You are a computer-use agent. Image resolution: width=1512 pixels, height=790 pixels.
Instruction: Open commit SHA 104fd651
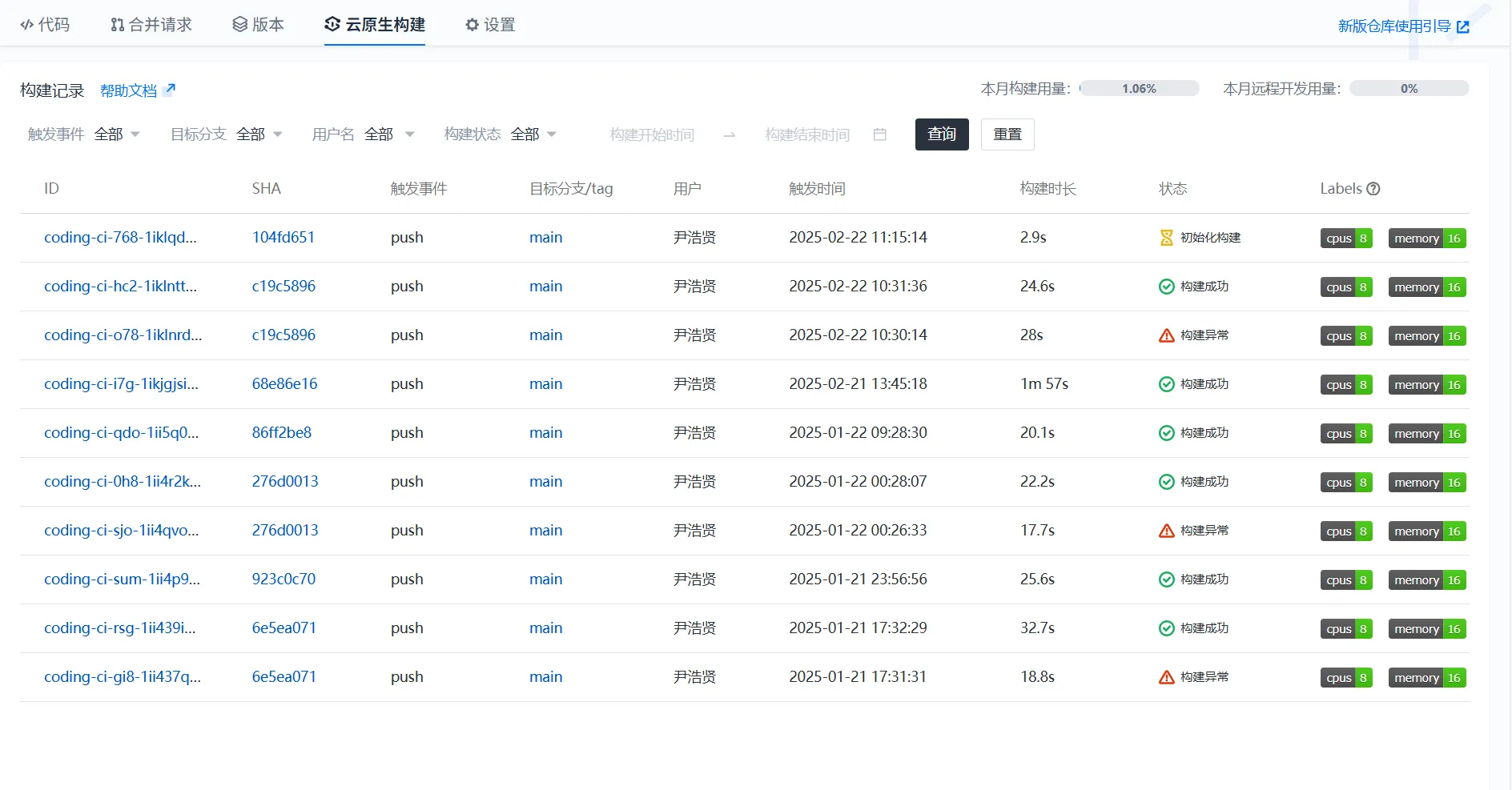click(x=283, y=238)
